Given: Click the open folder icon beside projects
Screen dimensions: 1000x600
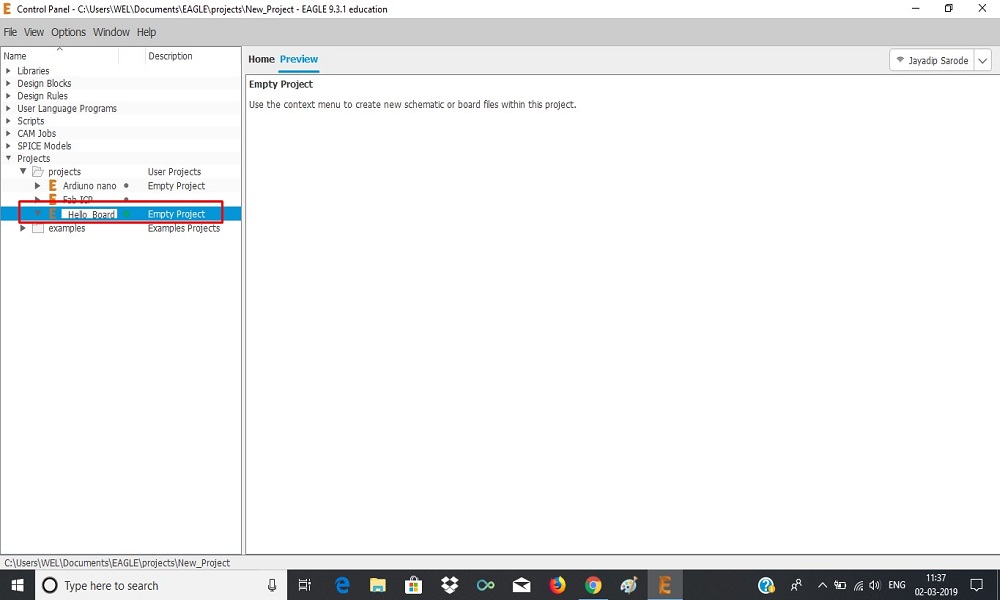Looking at the screenshot, I should pos(38,172).
